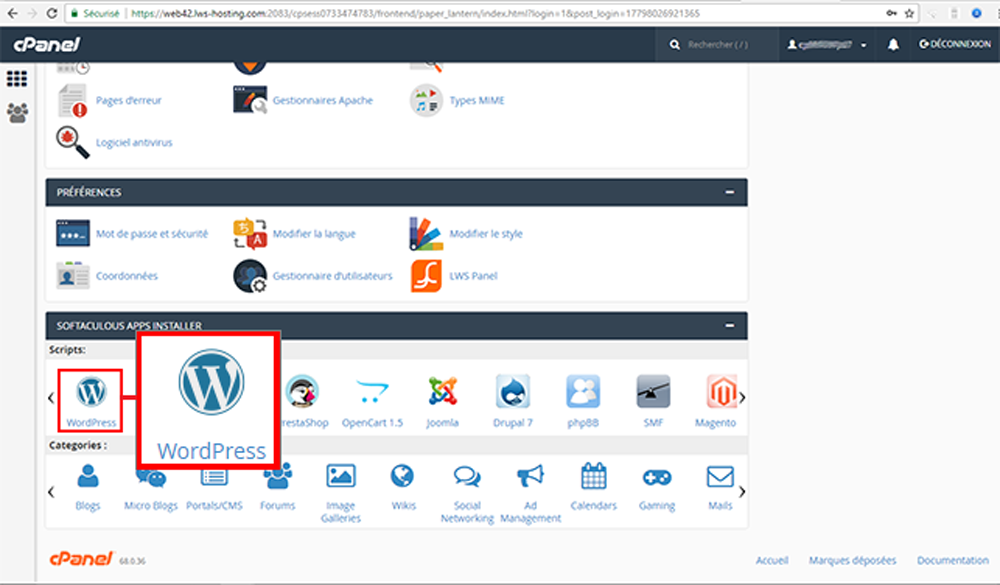Show previous categories with left arrow
The width and height of the screenshot is (1000, 585).
coord(51,492)
